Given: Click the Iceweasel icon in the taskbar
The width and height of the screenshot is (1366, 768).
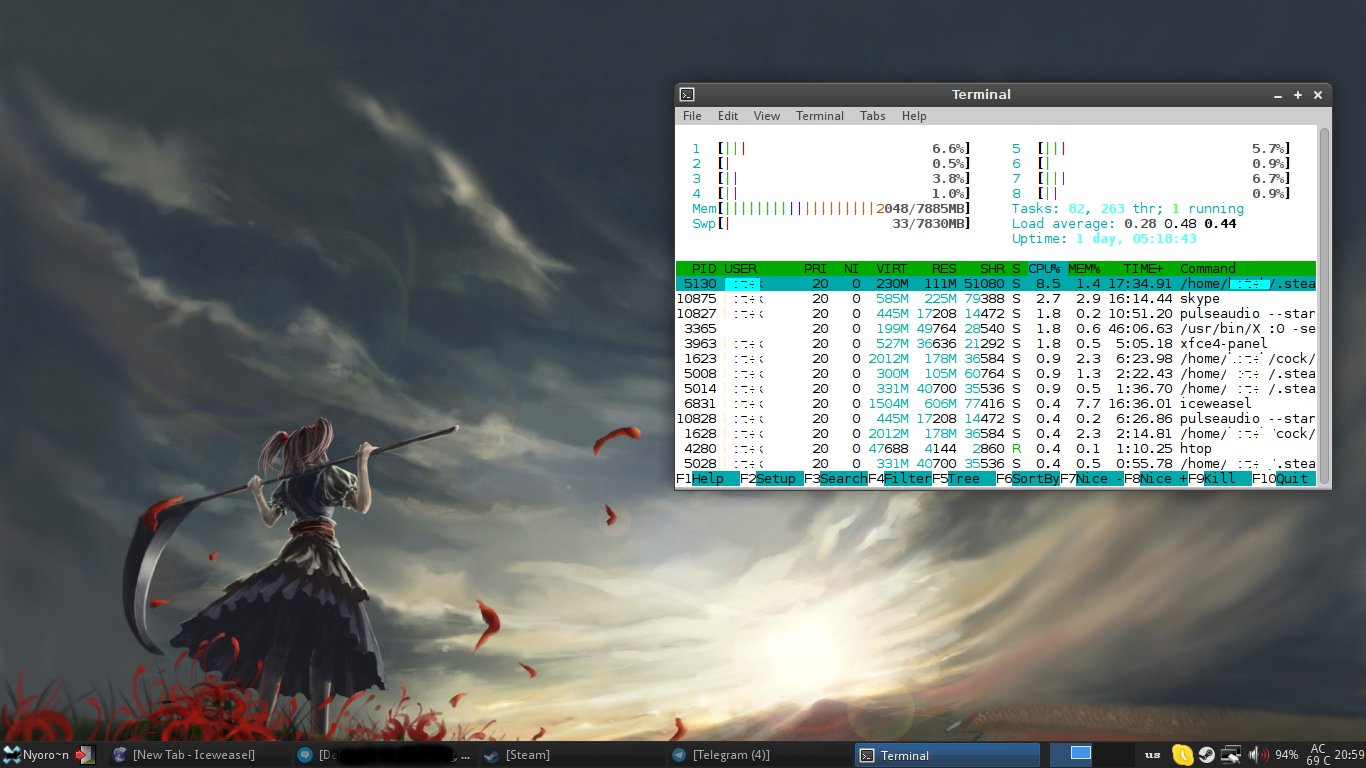Looking at the screenshot, I should (x=121, y=755).
